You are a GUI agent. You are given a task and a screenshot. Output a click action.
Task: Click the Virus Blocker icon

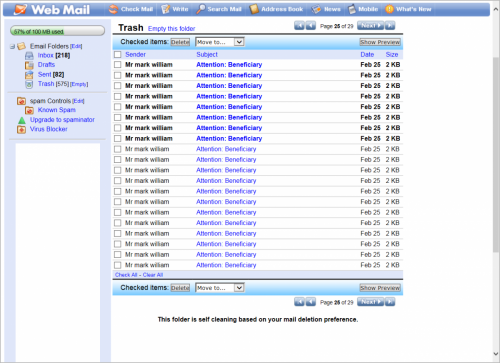pyautogui.click(x=21, y=129)
